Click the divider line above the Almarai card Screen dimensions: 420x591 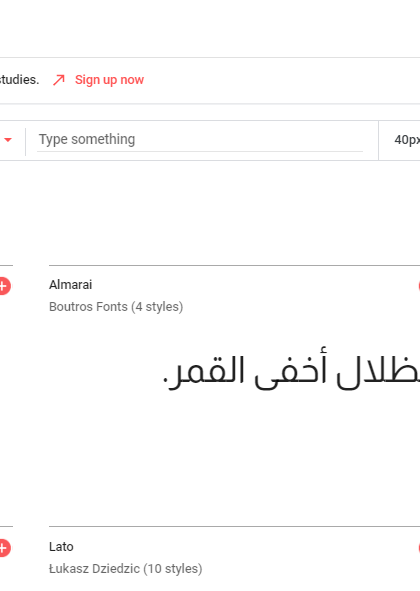pos(235,265)
